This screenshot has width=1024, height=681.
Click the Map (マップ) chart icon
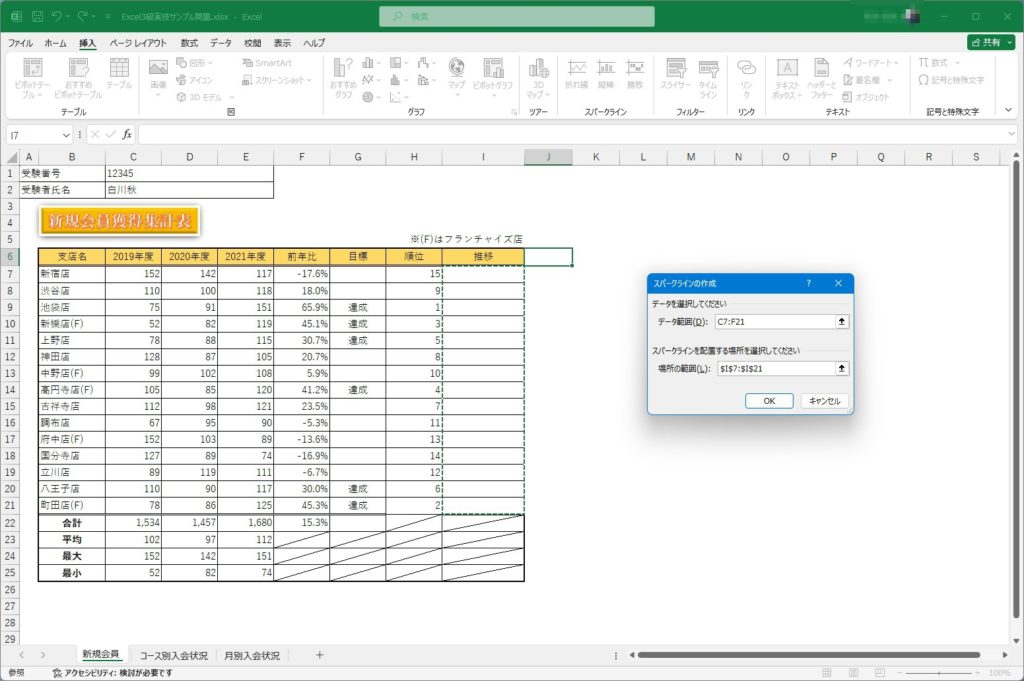tap(457, 74)
